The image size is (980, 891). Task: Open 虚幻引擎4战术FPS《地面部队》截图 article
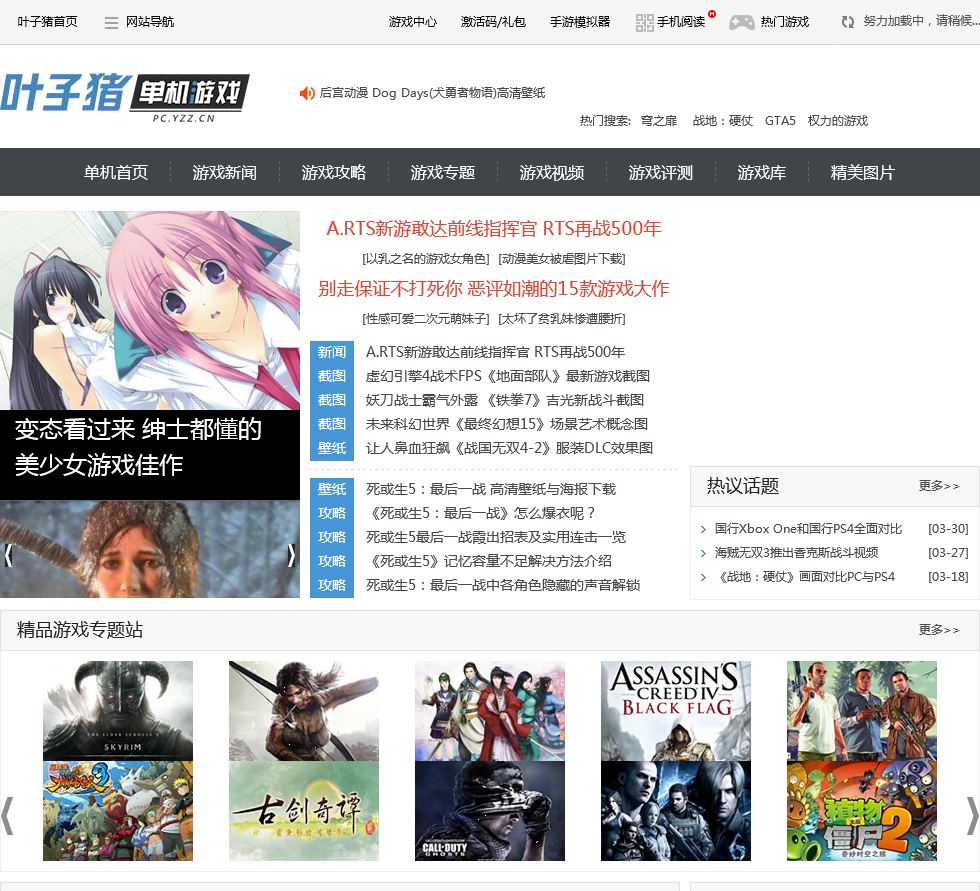(x=508, y=376)
